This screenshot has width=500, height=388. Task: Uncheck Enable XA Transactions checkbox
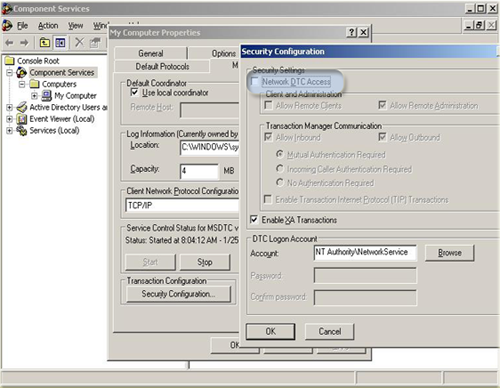[254, 219]
